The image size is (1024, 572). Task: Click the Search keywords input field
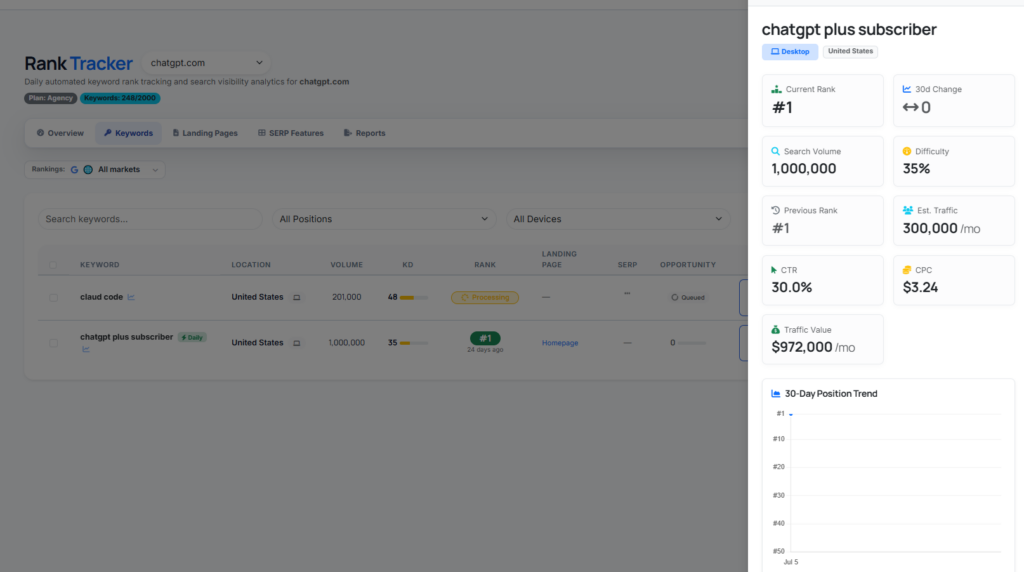pos(150,219)
